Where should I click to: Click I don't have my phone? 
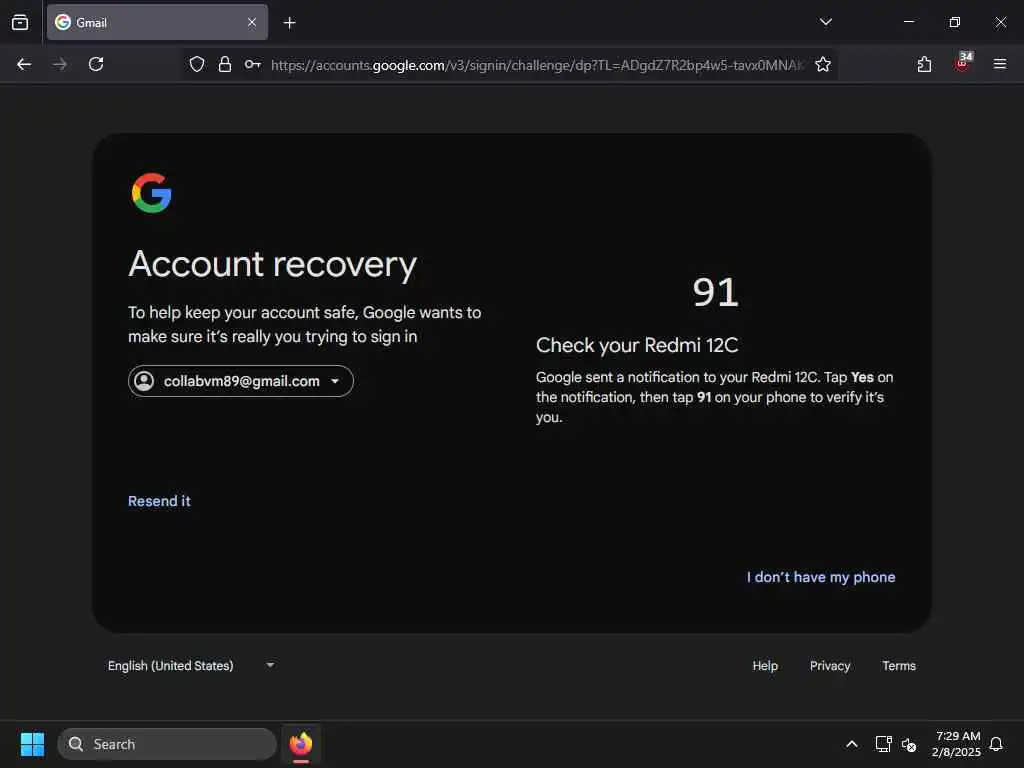click(x=821, y=577)
